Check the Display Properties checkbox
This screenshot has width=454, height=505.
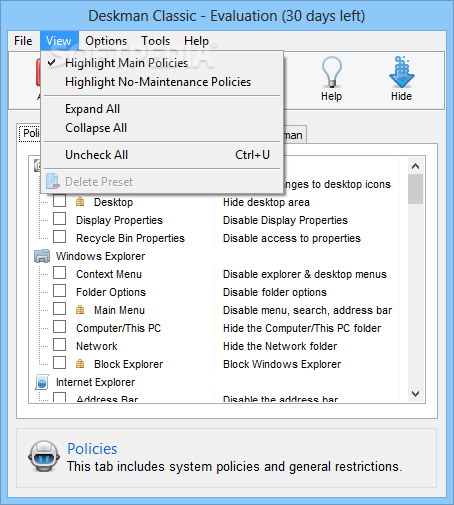click(x=60, y=219)
